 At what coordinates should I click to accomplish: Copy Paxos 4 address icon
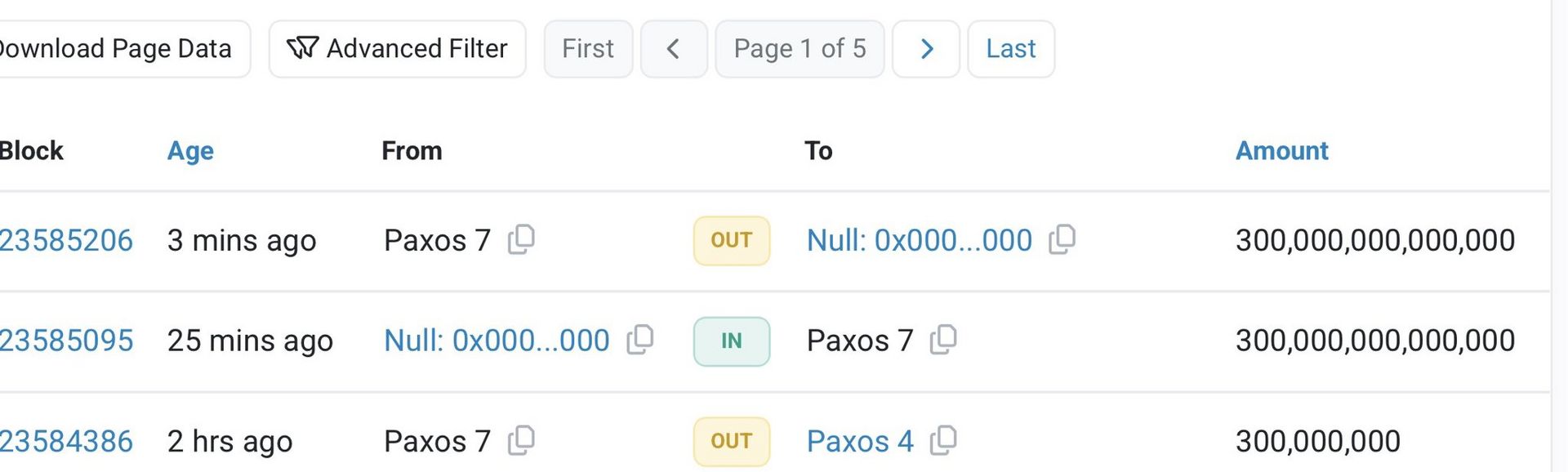943,440
